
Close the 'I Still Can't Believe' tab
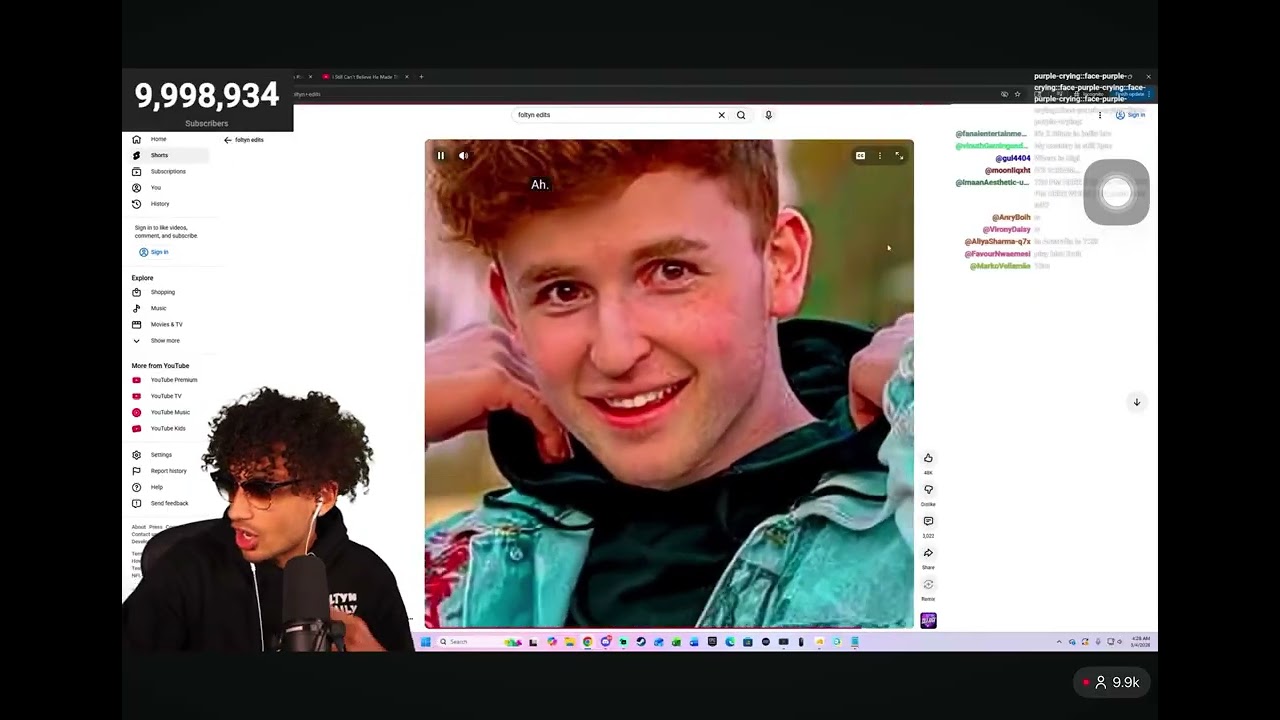[x=406, y=77]
